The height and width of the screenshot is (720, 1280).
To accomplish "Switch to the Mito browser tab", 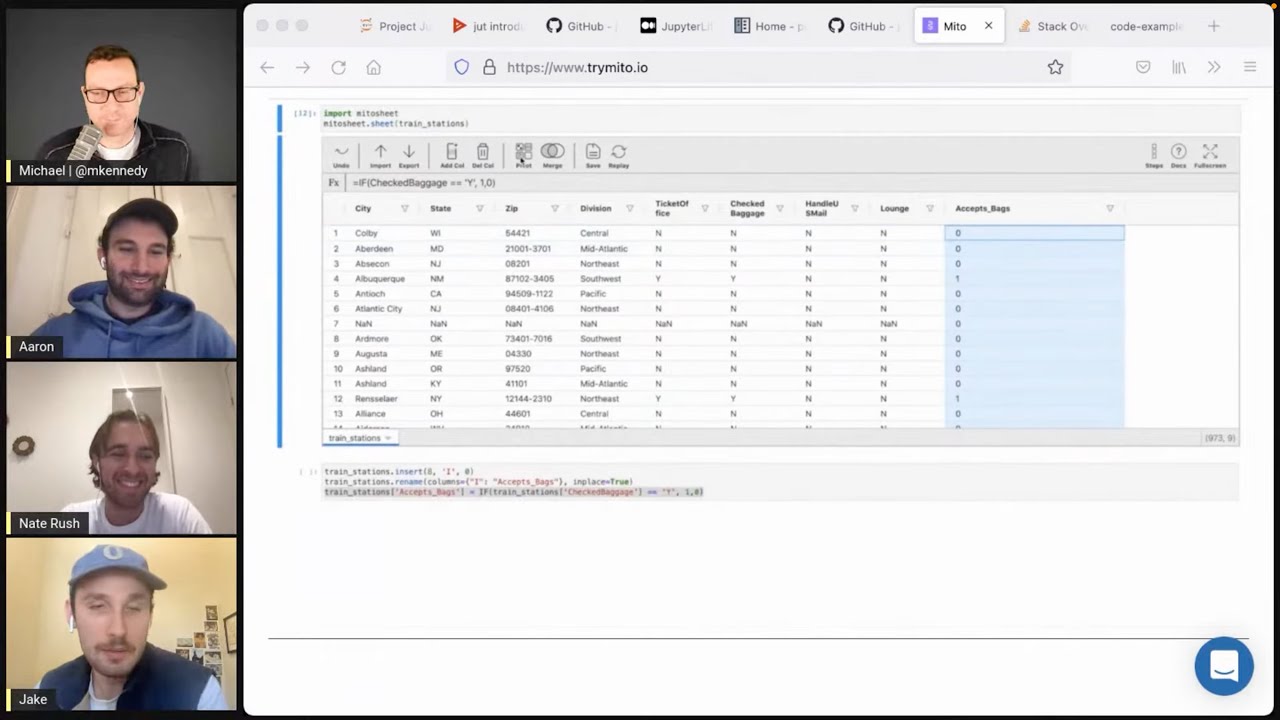I will pos(953,26).
